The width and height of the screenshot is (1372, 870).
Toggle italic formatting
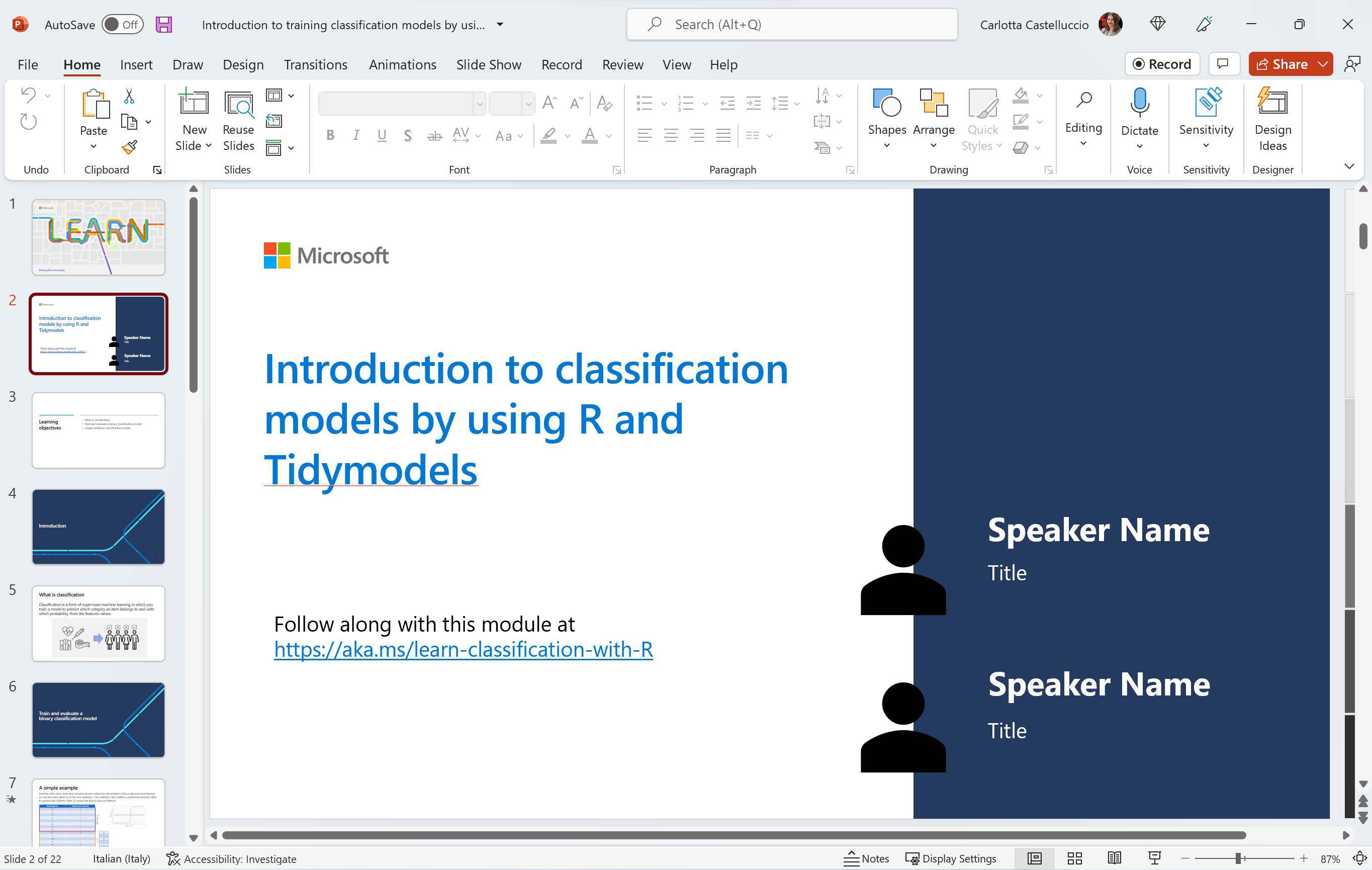click(355, 135)
